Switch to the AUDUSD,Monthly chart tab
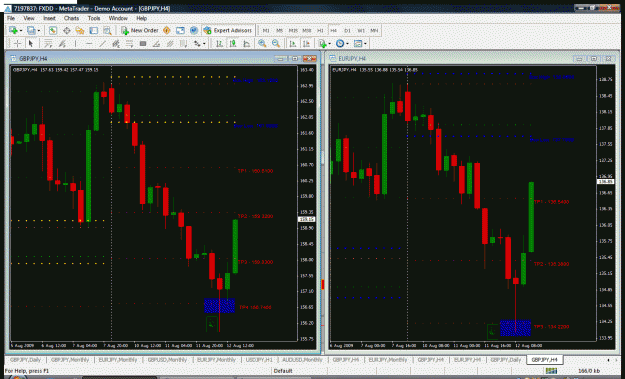The height and width of the screenshot is (379, 625). [302, 360]
